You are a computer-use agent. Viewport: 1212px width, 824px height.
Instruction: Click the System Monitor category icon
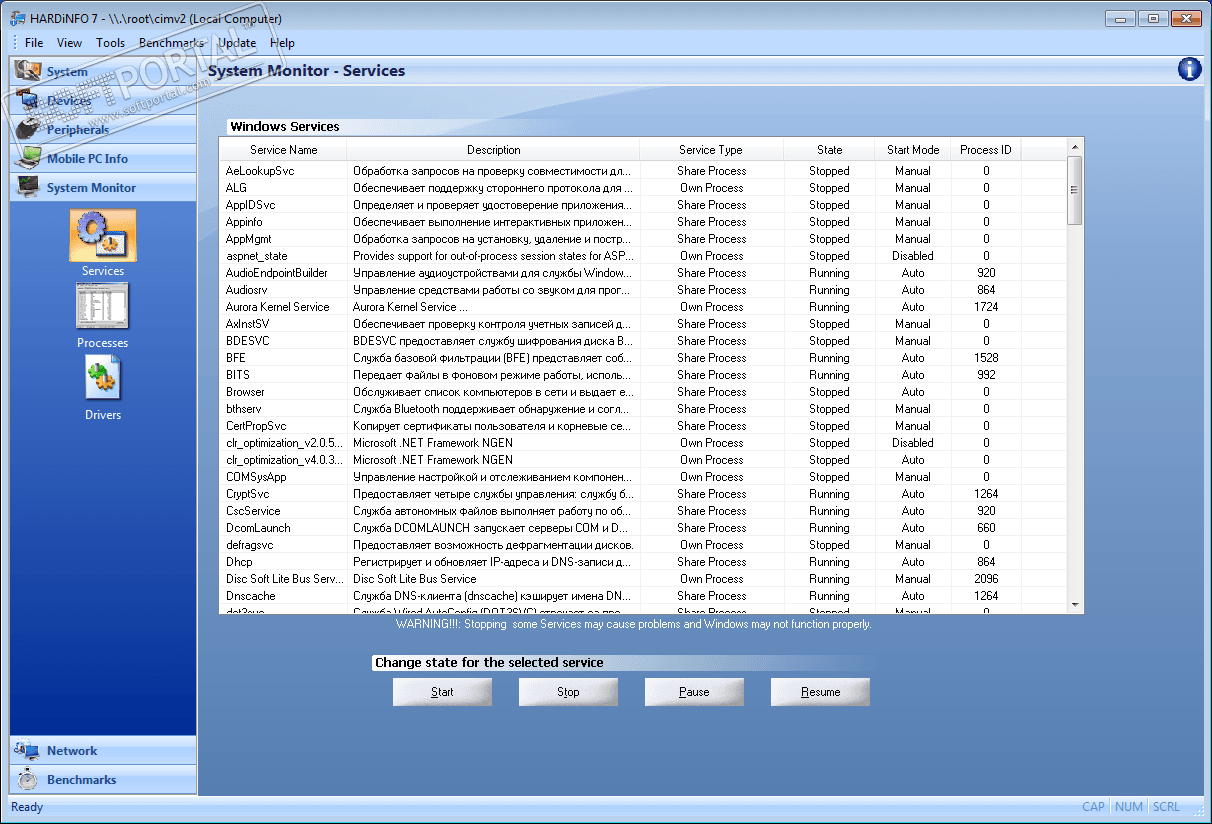coord(28,187)
